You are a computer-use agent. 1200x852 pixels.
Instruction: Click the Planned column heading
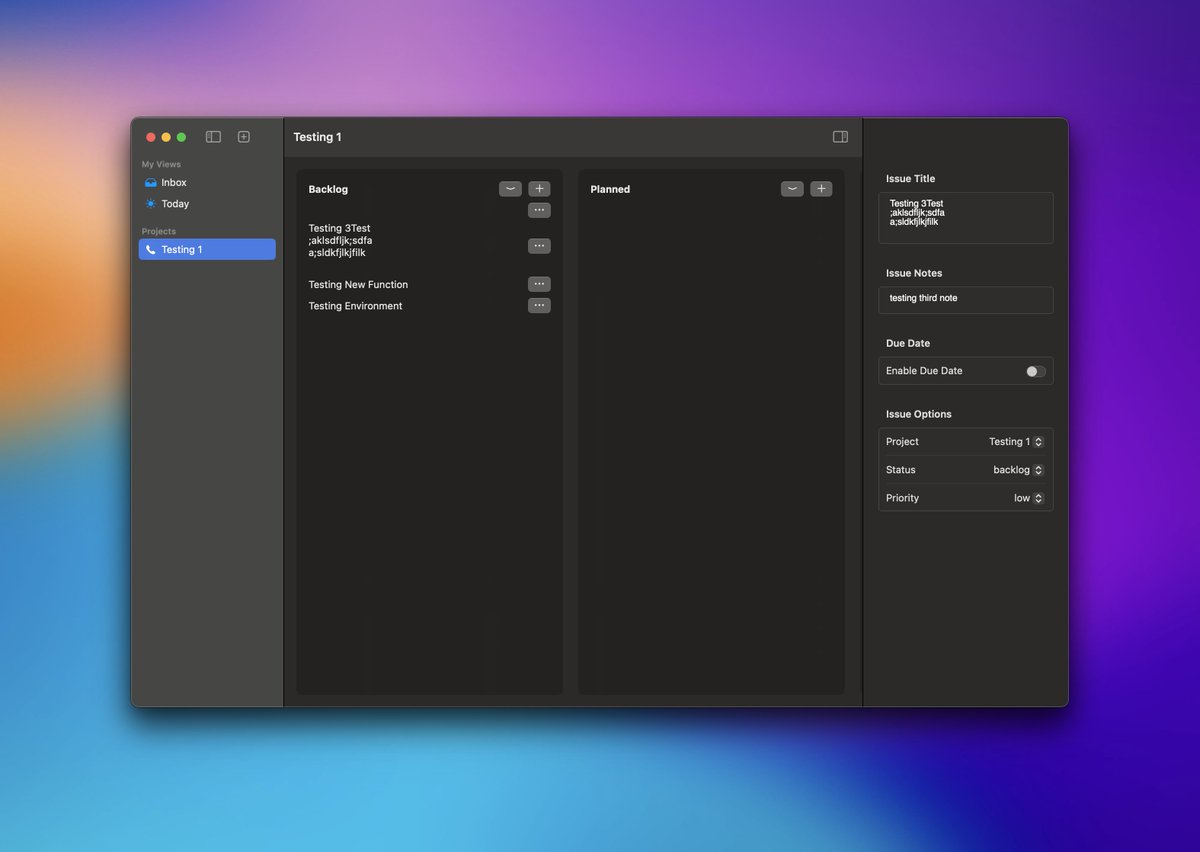coord(610,189)
